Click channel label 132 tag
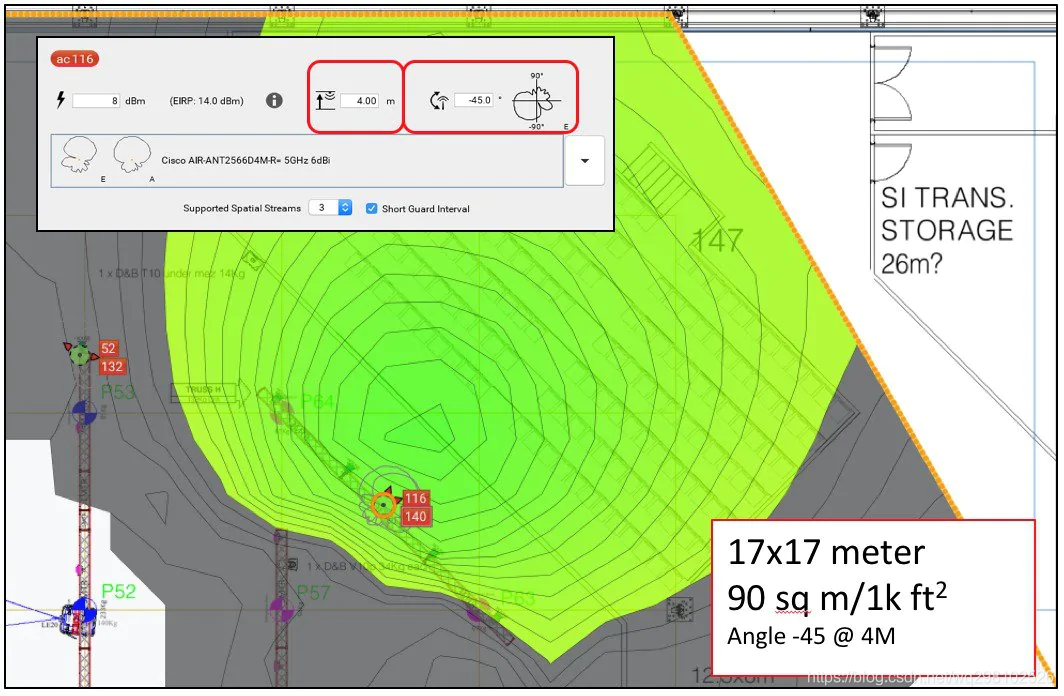1064x696 pixels. [x=112, y=367]
